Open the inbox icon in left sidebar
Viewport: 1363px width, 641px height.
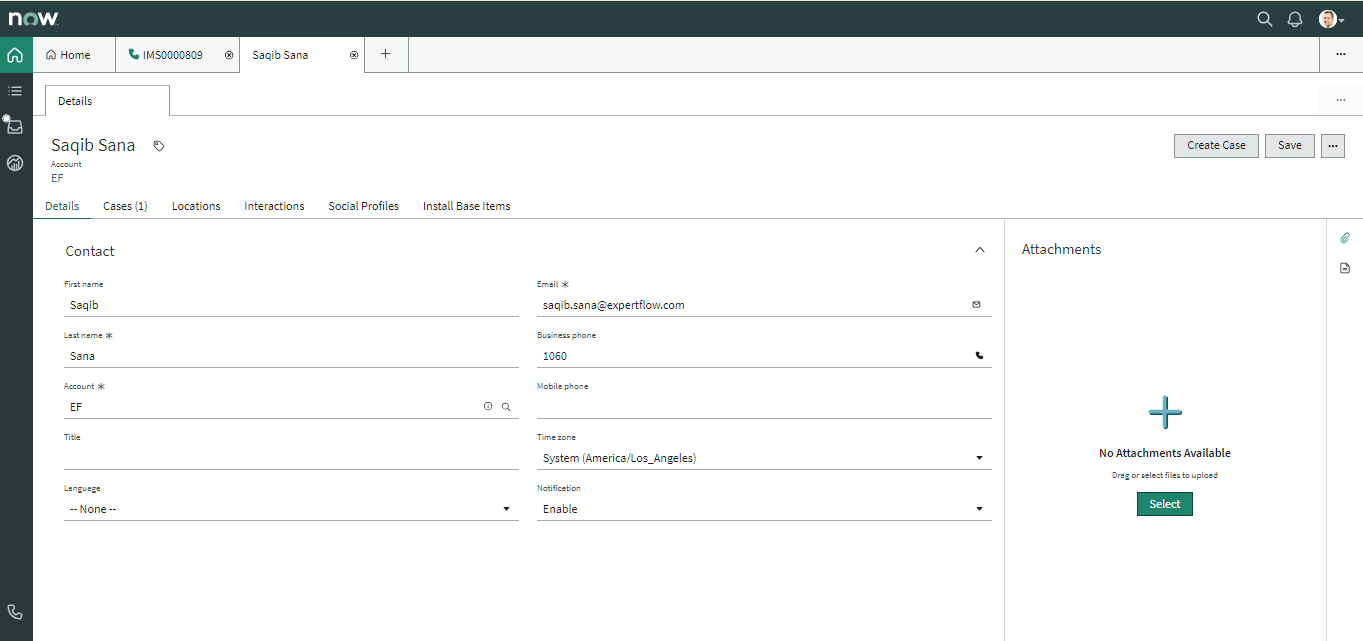(15, 126)
